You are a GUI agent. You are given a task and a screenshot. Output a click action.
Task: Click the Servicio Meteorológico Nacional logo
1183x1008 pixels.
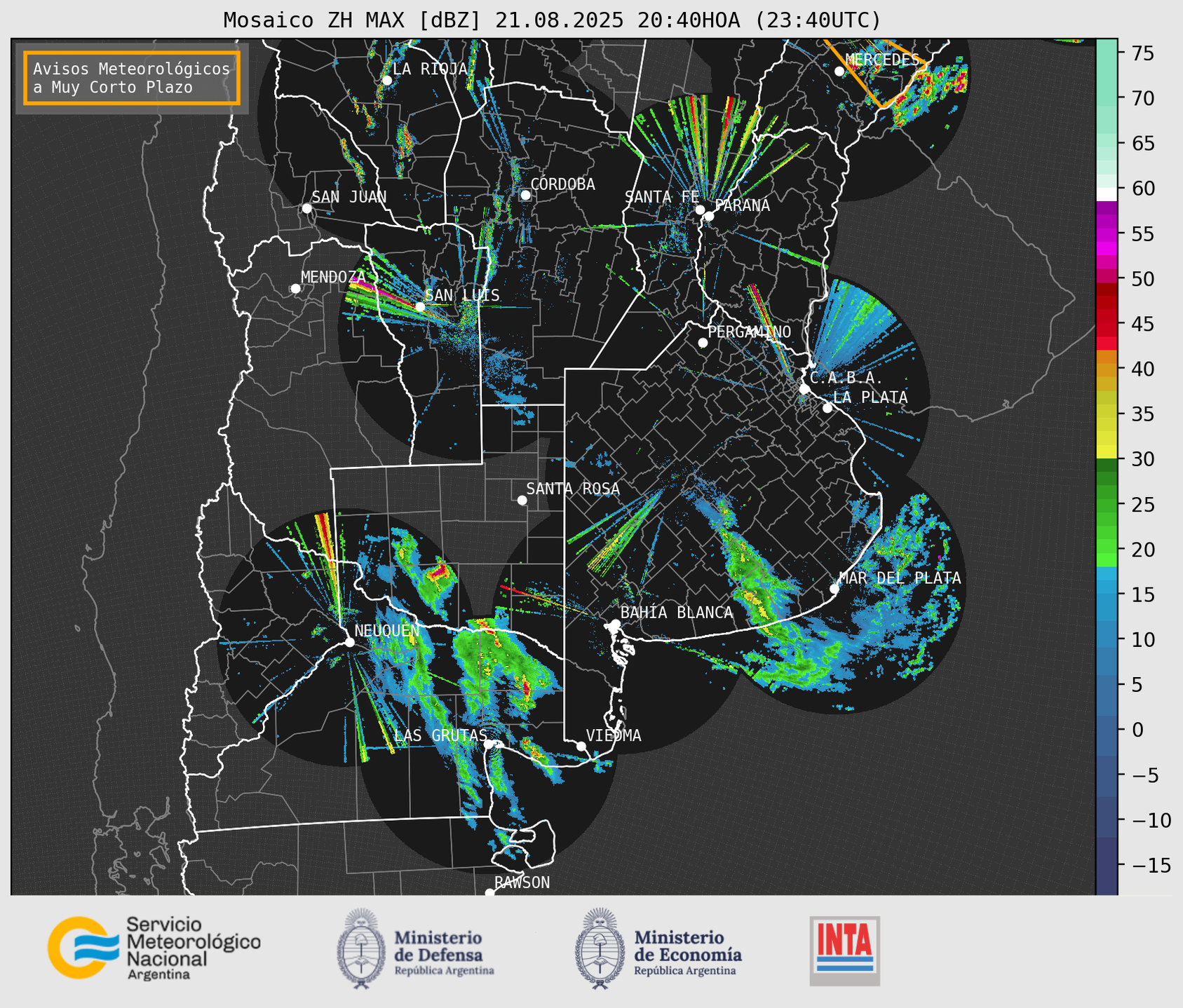[154, 948]
